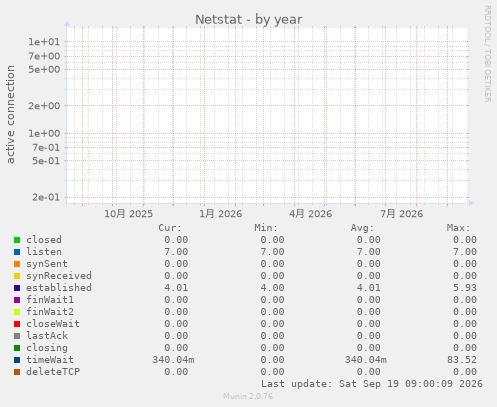This screenshot has width=497, height=407.
Task: Click the 'synReceived' legend label
Action: [59, 276]
